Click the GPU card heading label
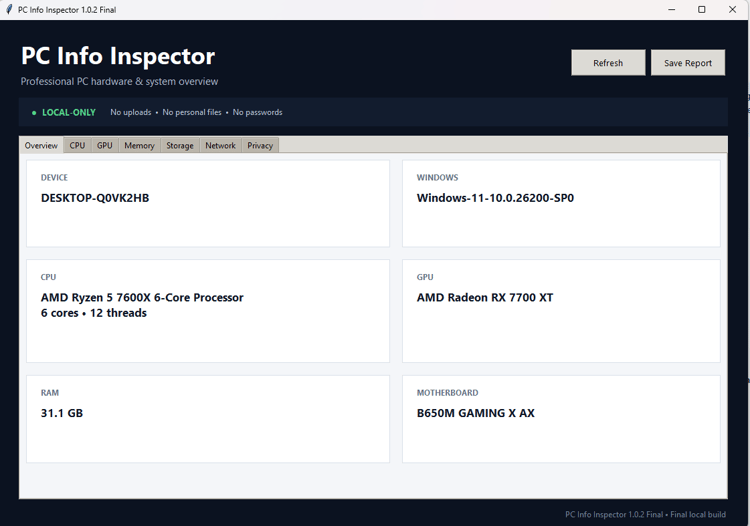Image resolution: width=750 pixels, height=526 pixels. pyautogui.click(x=425, y=277)
